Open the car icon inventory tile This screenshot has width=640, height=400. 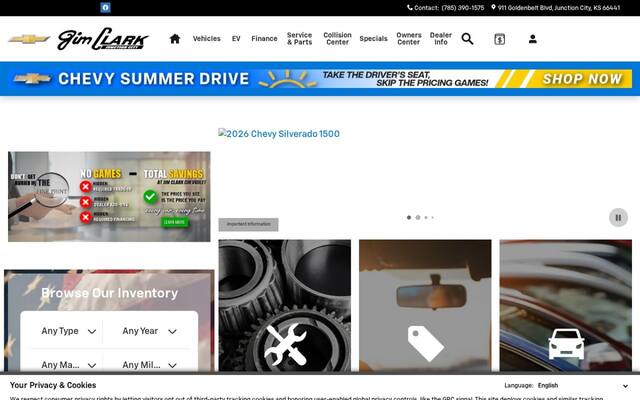(x=566, y=305)
